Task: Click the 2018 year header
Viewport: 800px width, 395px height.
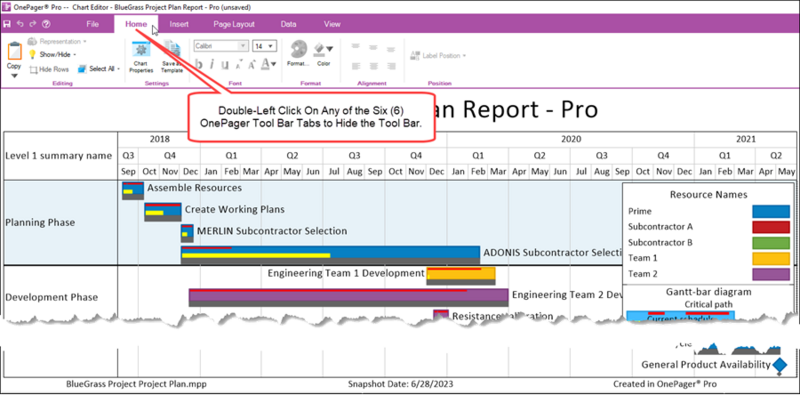Action: 159,139
